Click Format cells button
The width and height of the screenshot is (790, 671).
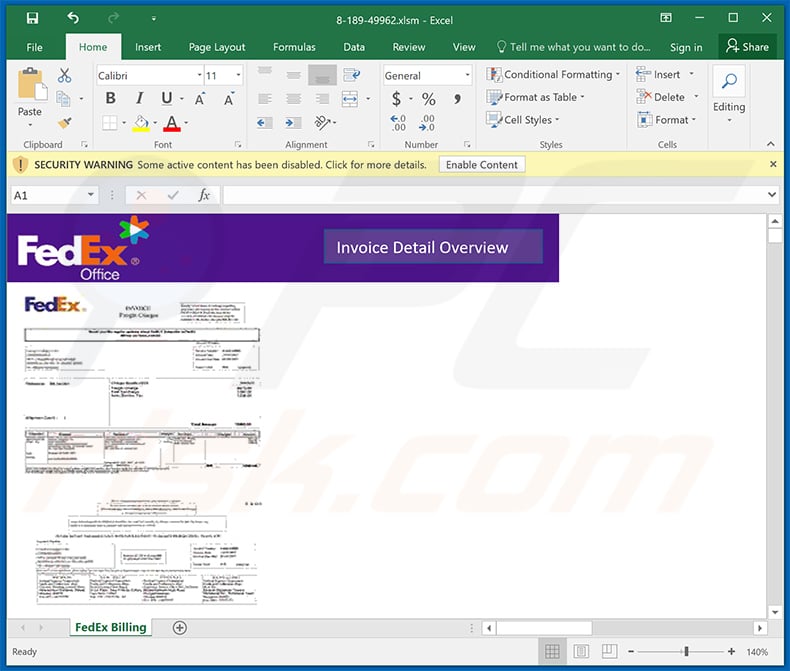pyautogui.click(x=666, y=120)
